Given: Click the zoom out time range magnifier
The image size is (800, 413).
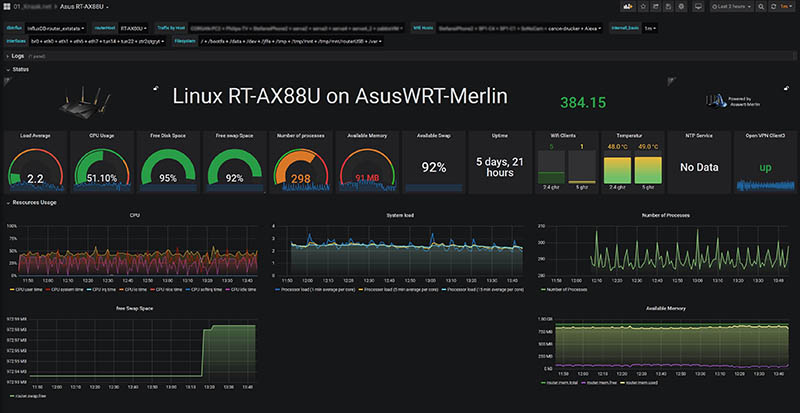Looking at the screenshot, I should pyautogui.click(x=761, y=7).
